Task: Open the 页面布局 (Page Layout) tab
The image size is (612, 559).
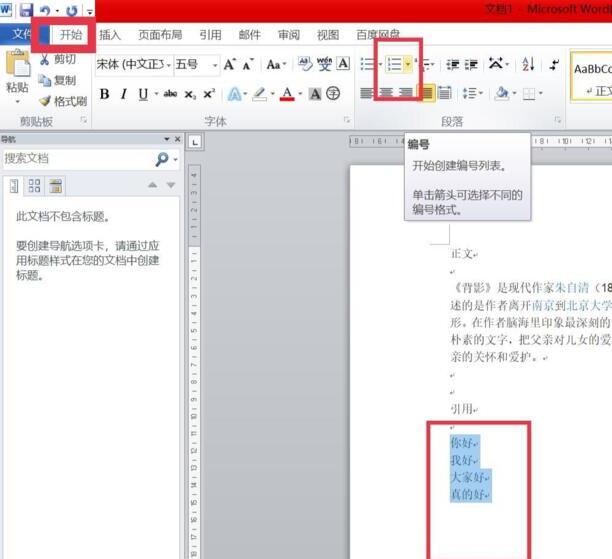Action: (x=160, y=34)
